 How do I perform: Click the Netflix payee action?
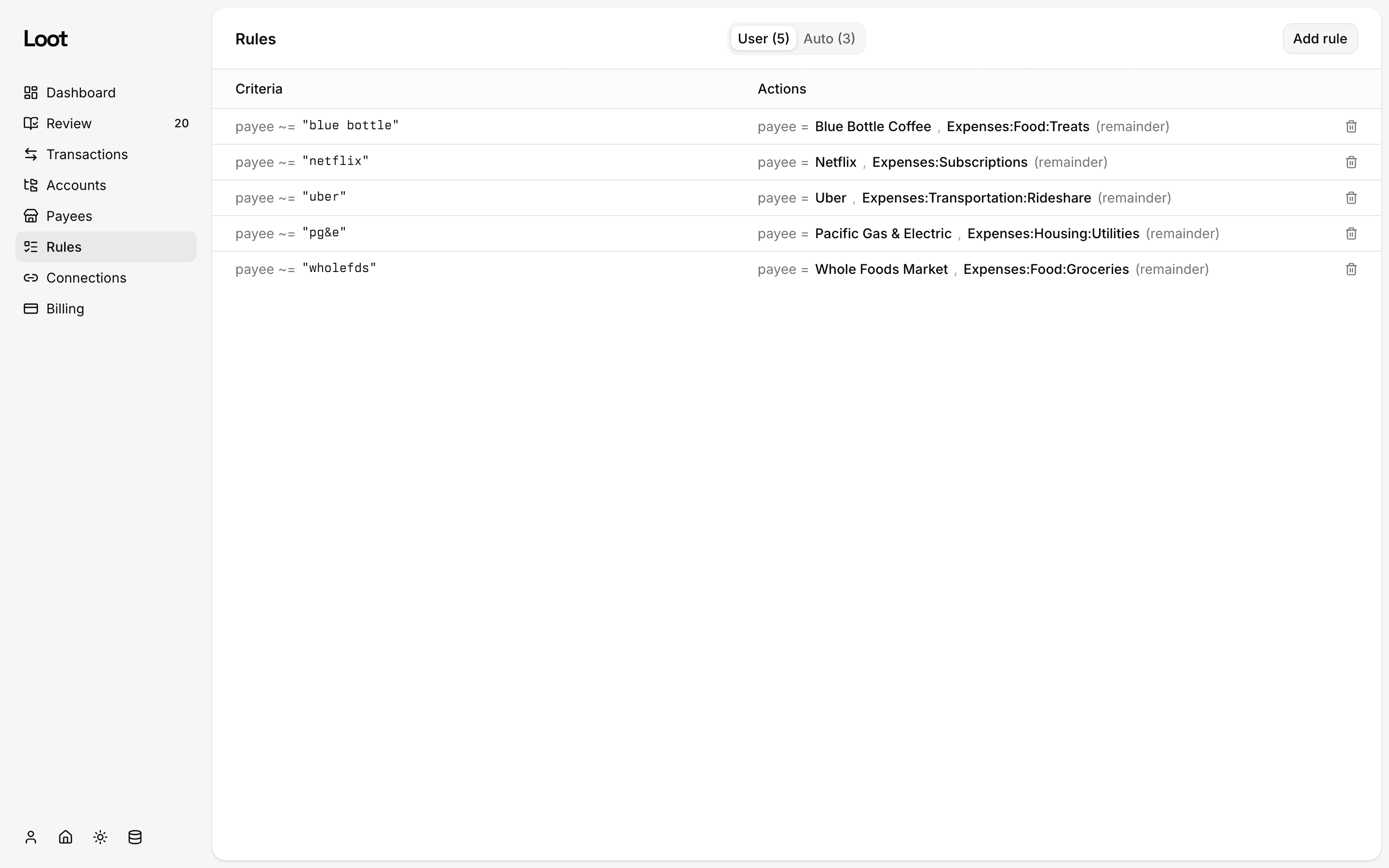[835, 162]
